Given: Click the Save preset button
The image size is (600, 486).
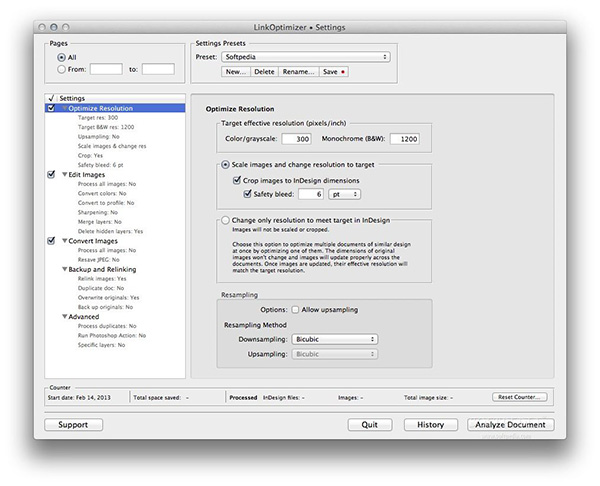Looking at the screenshot, I should 334,72.
